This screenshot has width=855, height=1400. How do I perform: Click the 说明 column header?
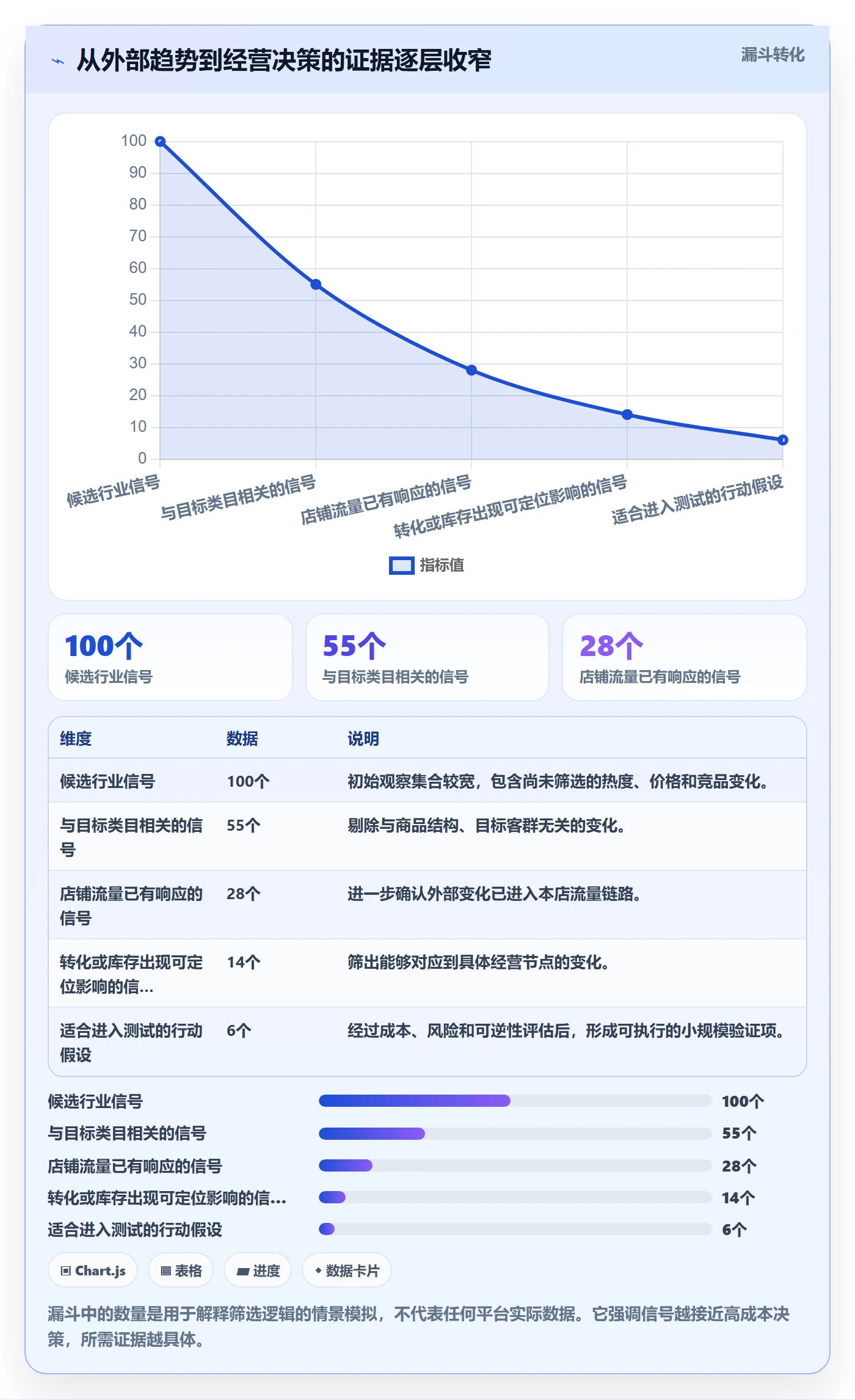363,738
